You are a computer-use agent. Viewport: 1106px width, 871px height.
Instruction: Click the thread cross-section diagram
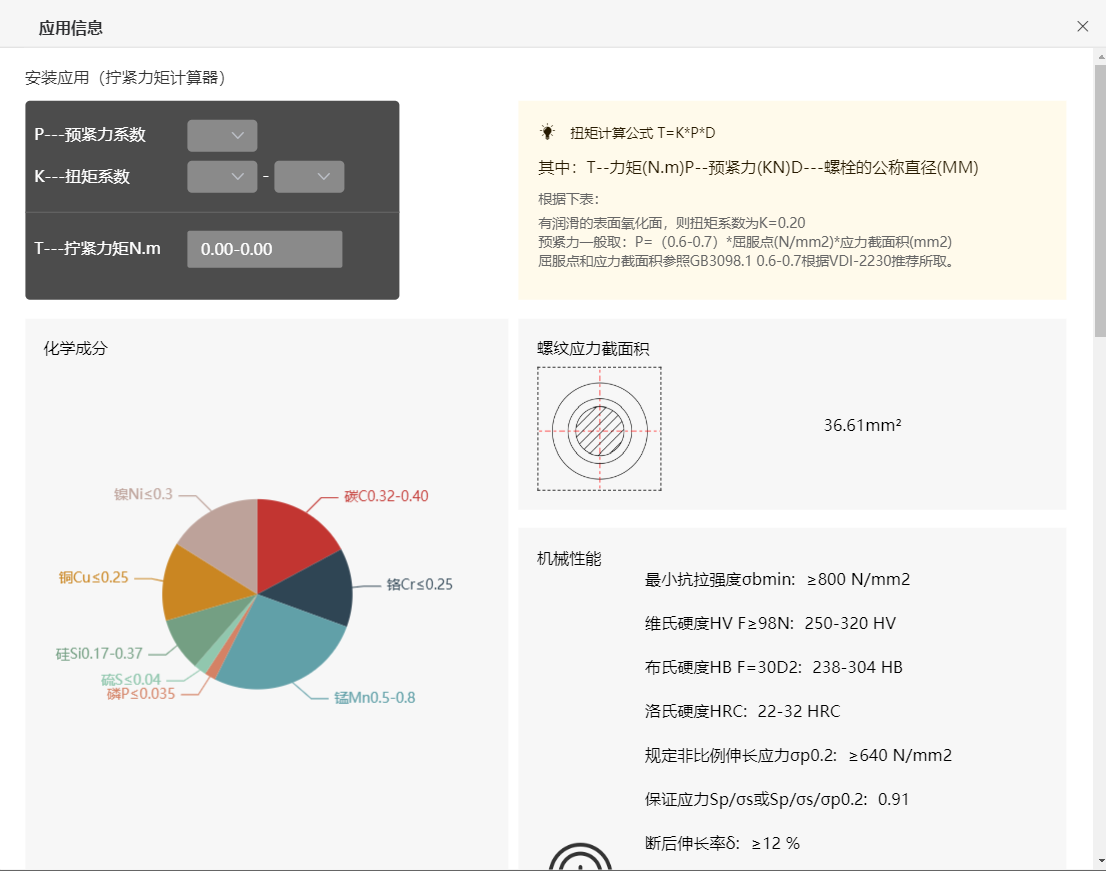click(x=599, y=429)
